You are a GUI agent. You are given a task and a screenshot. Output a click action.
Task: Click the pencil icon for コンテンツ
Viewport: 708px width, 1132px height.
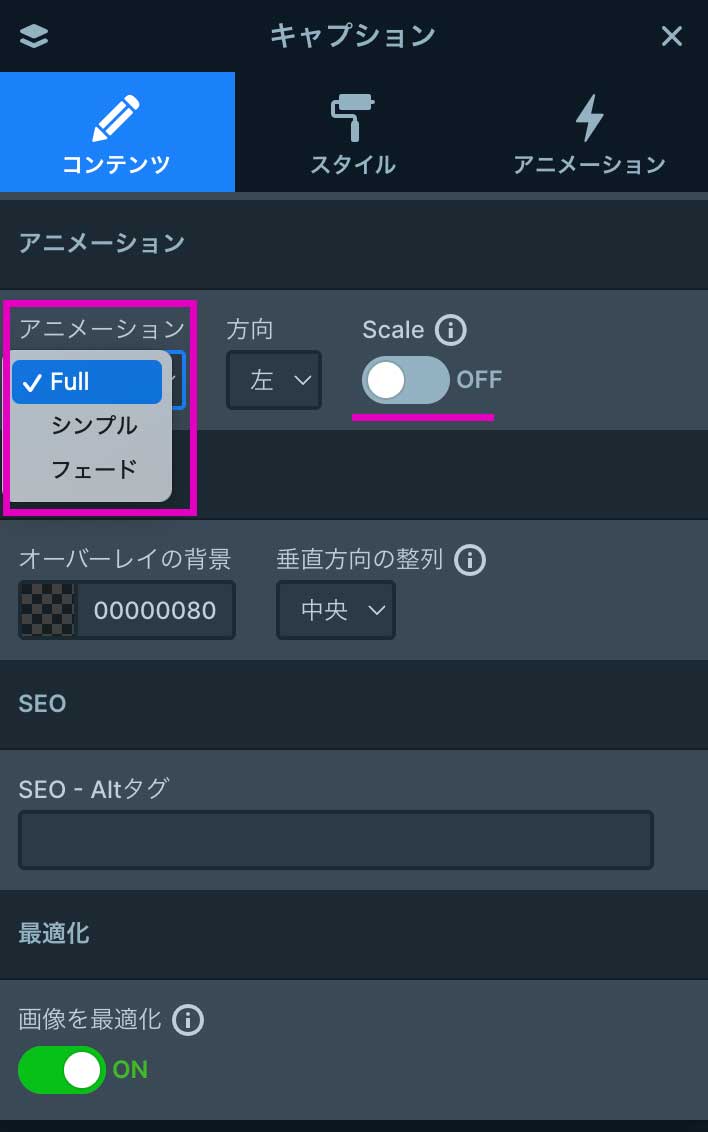pyautogui.click(x=117, y=119)
